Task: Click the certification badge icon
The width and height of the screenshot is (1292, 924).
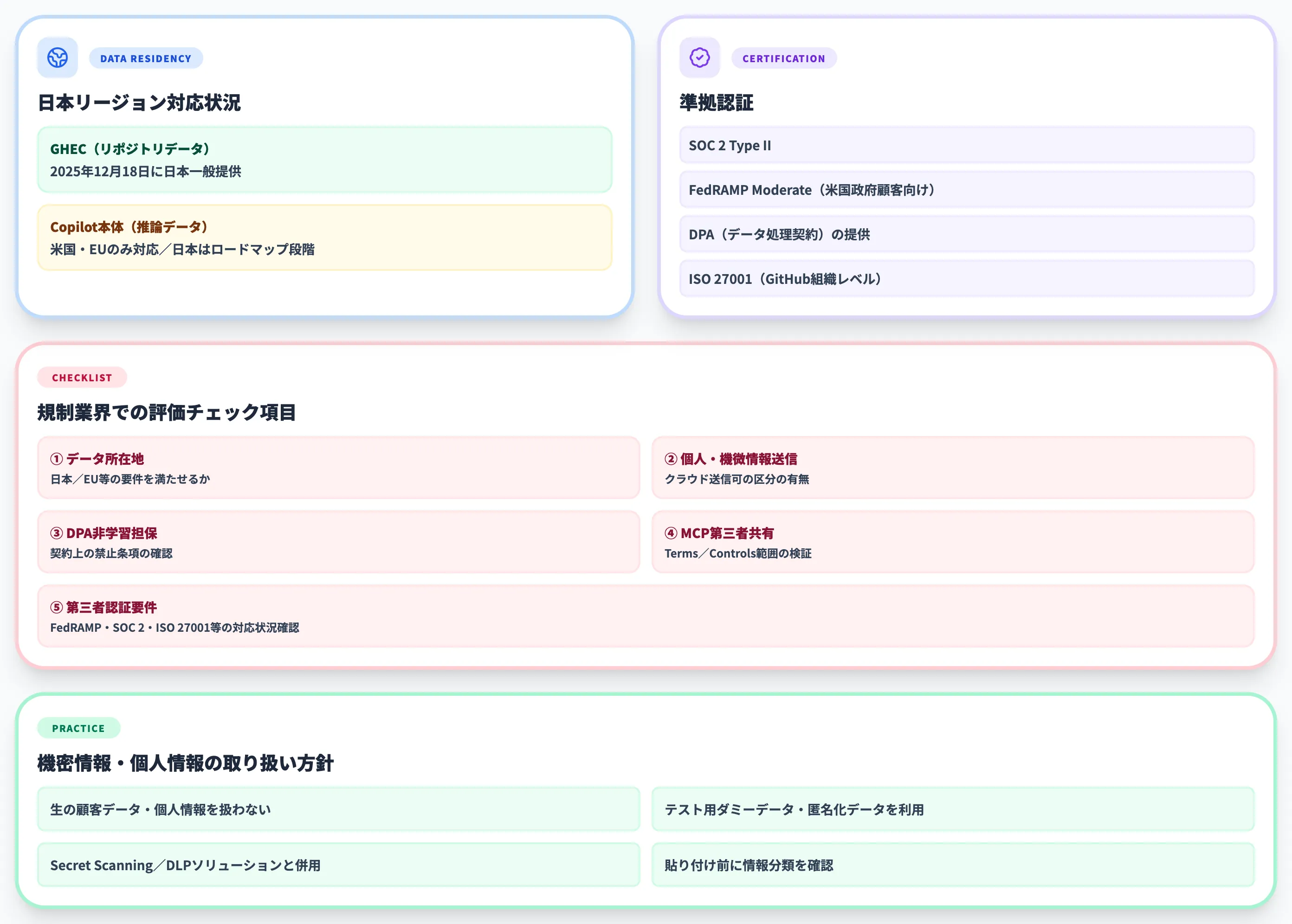Action: pyautogui.click(x=698, y=57)
